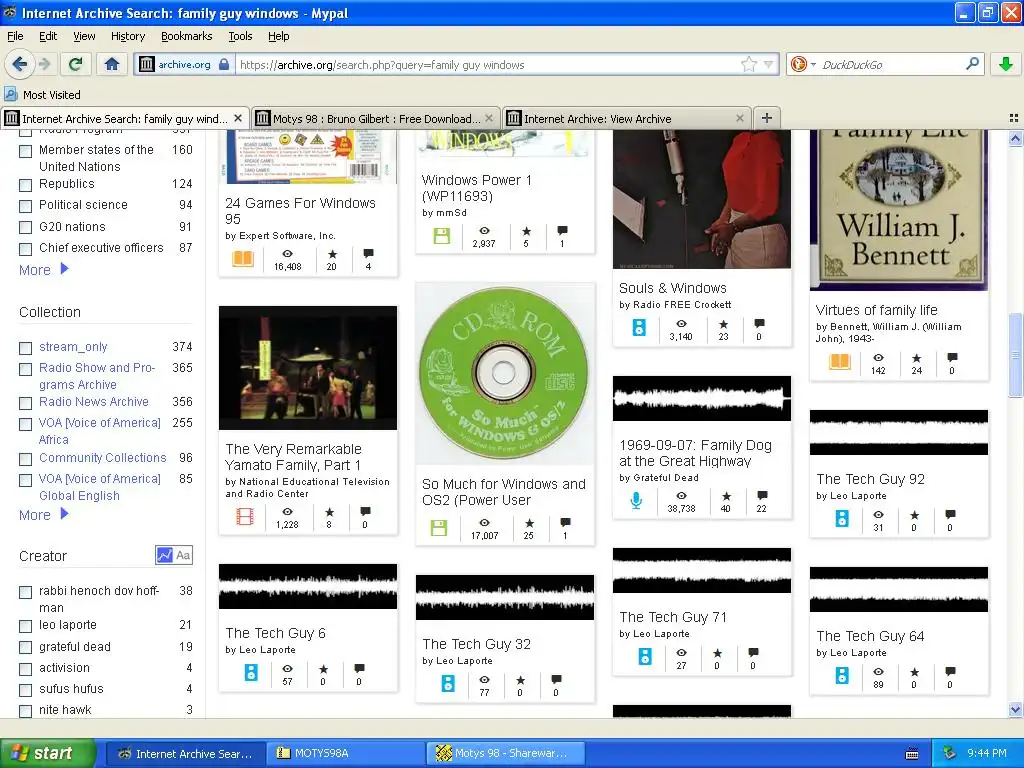Viewport: 1024px width, 768px height.
Task: Click the William J. Bennett book cover
Action: tap(899, 210)
